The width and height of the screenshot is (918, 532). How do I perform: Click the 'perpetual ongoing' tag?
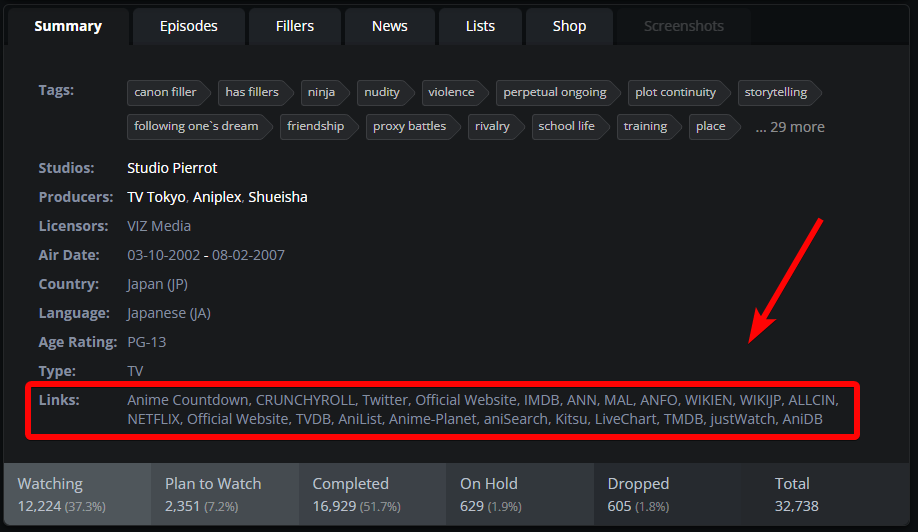555,92
